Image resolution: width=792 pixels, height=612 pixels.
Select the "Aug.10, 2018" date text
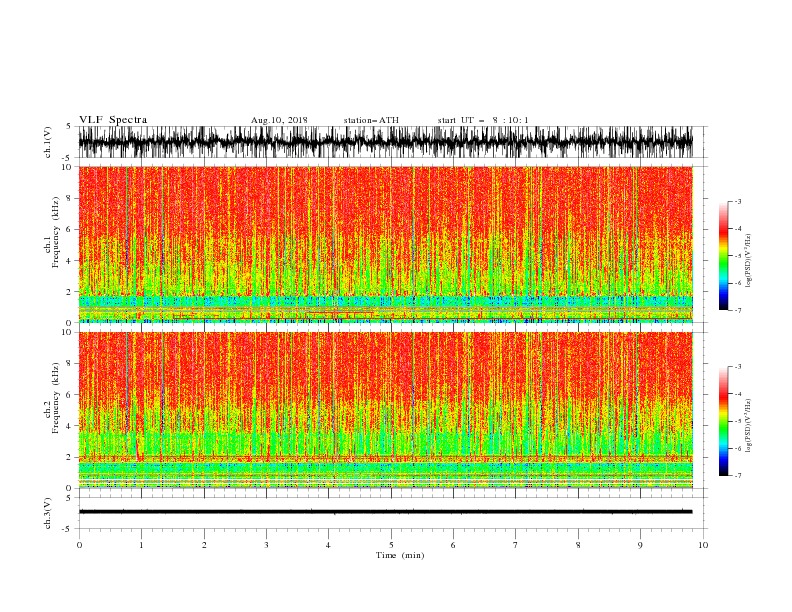point(279,120)
